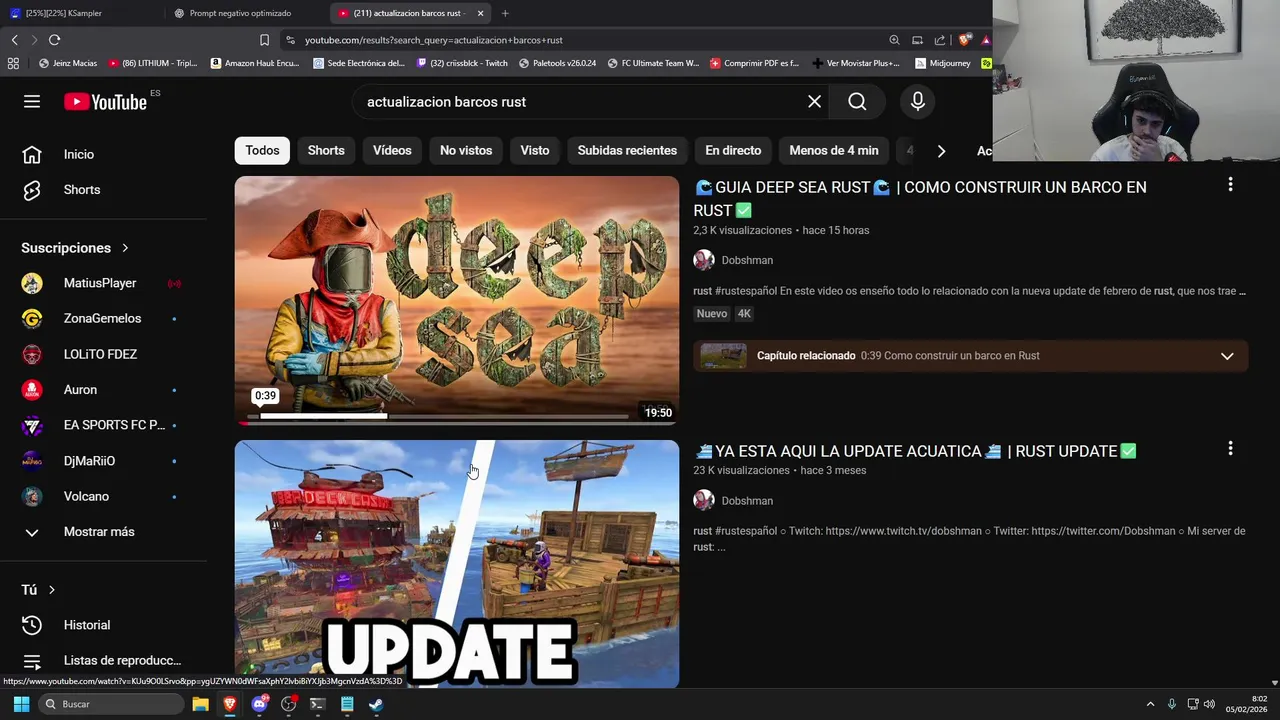The image size is (1280, 720).
Task: Seek along the deep sea preview progress bar
Action: point(438,416)
